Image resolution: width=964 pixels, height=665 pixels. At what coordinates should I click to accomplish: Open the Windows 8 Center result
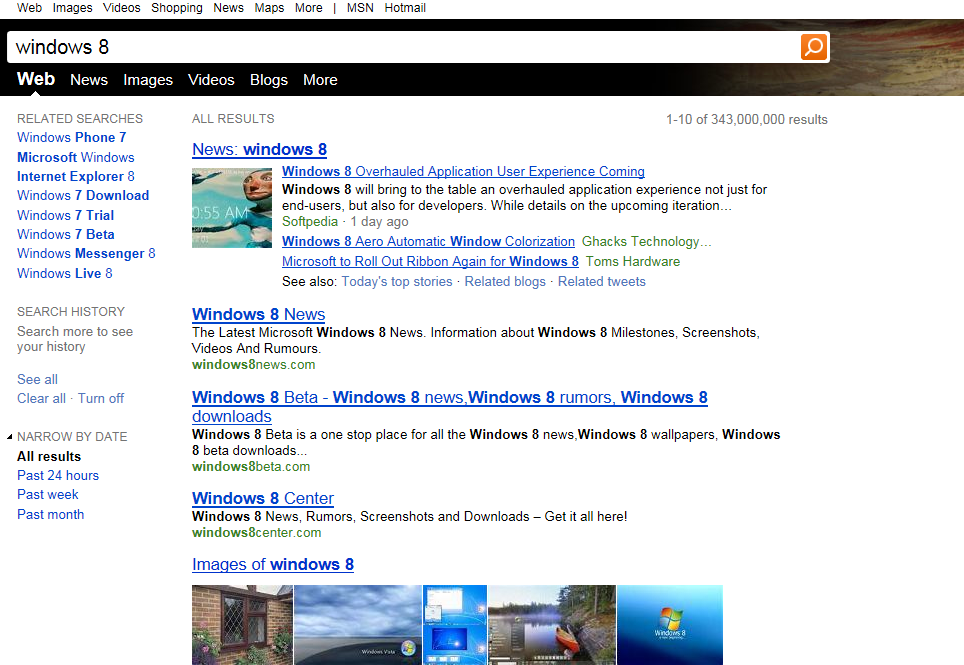pos(263,498)
